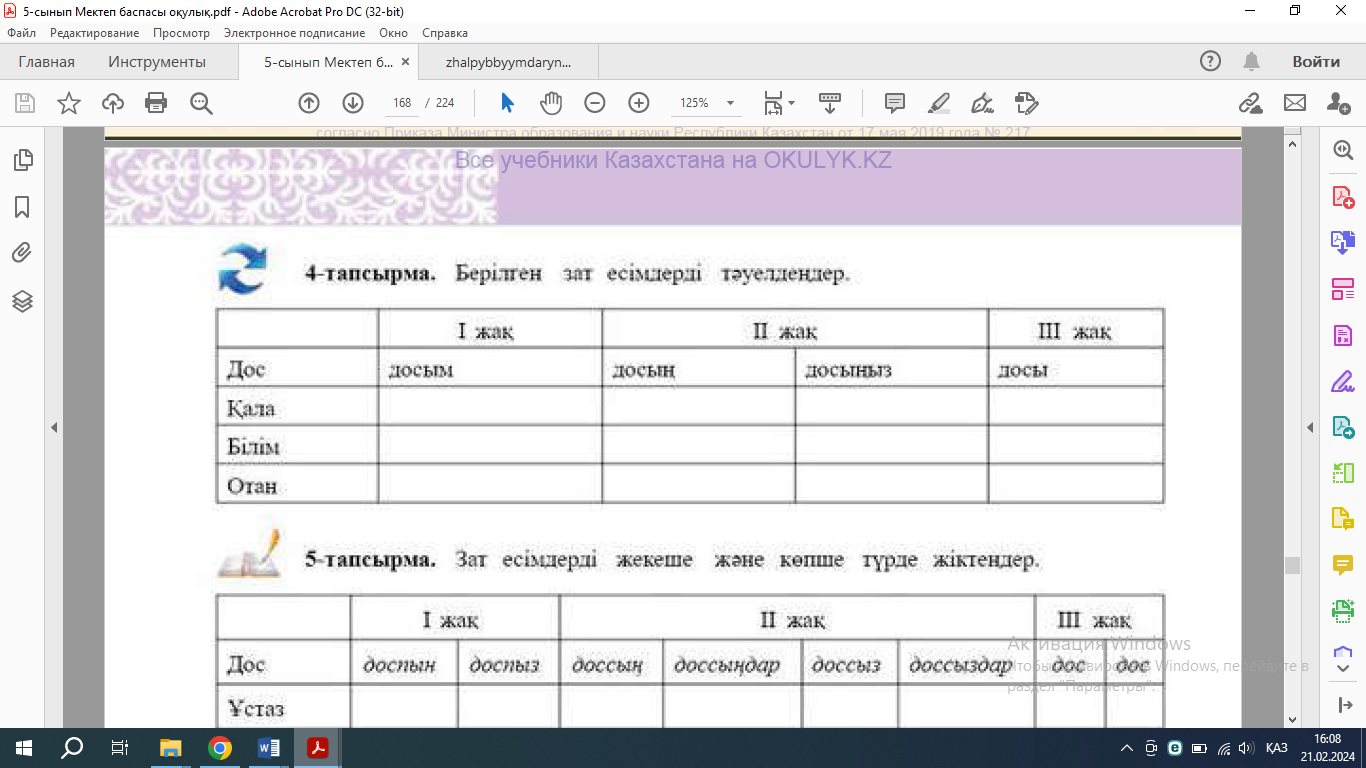
Task: Open the Просмотр menu
Action: [181, 33]
